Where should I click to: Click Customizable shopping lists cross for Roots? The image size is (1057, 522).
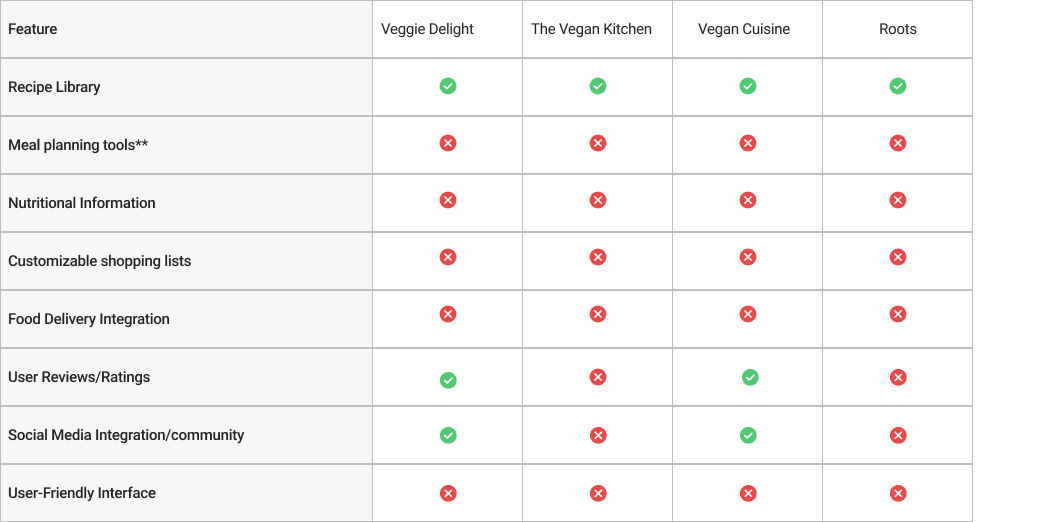coord(897,257)
